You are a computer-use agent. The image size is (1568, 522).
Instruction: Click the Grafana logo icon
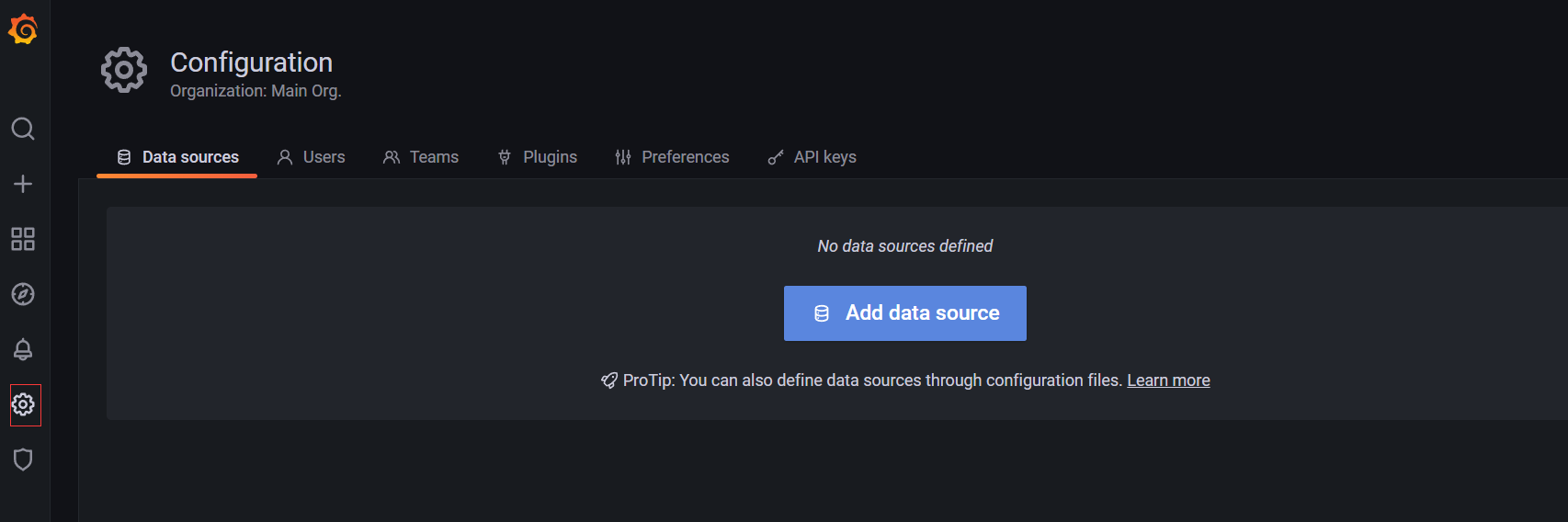23,29
